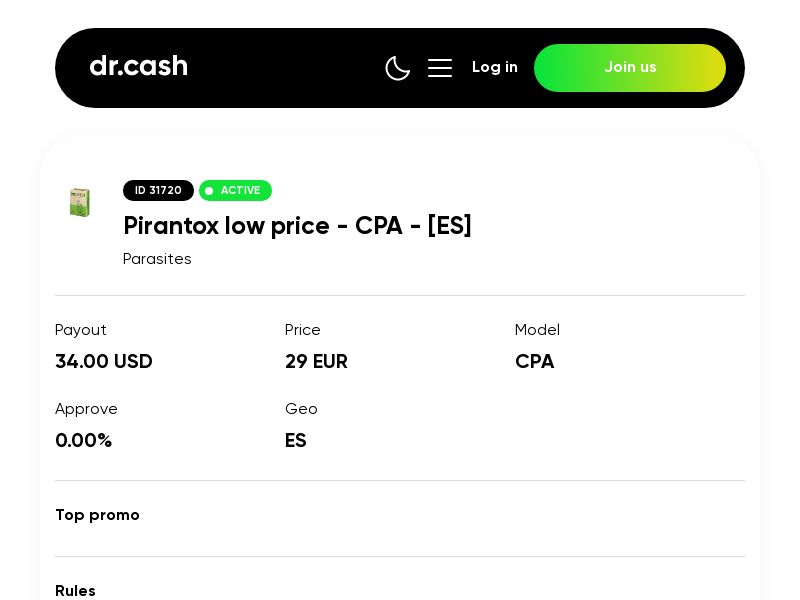Open the offer title Pirantox low price

[297, 226]
